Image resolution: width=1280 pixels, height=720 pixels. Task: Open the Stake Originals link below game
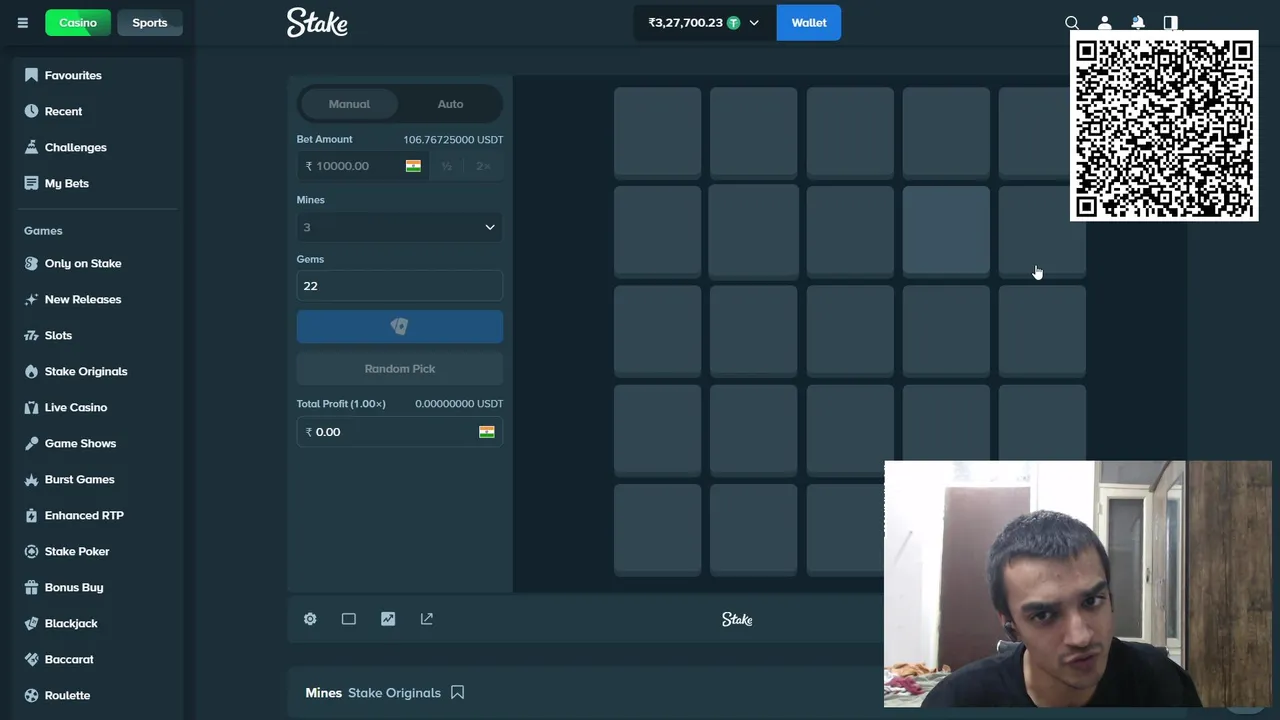pyautogui.click(x=394, y=692)
